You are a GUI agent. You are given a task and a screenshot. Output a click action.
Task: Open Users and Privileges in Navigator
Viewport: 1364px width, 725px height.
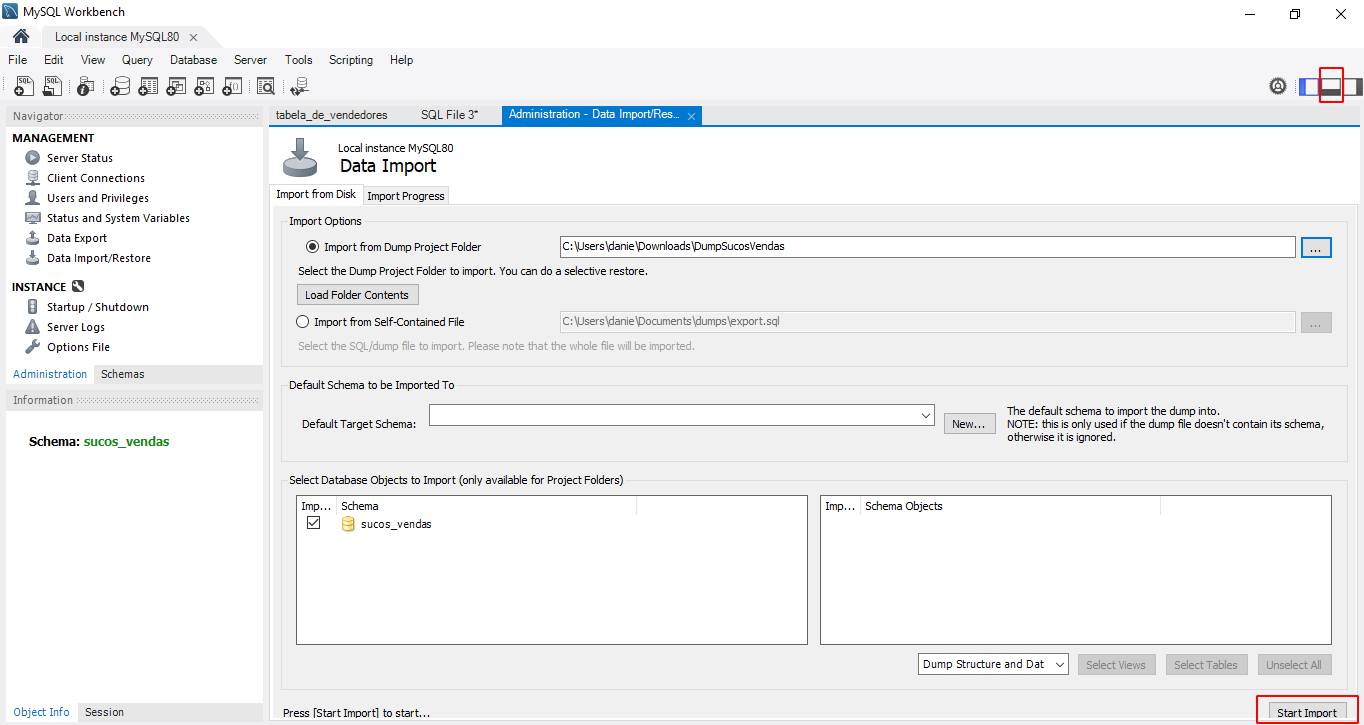click(97, 198)
